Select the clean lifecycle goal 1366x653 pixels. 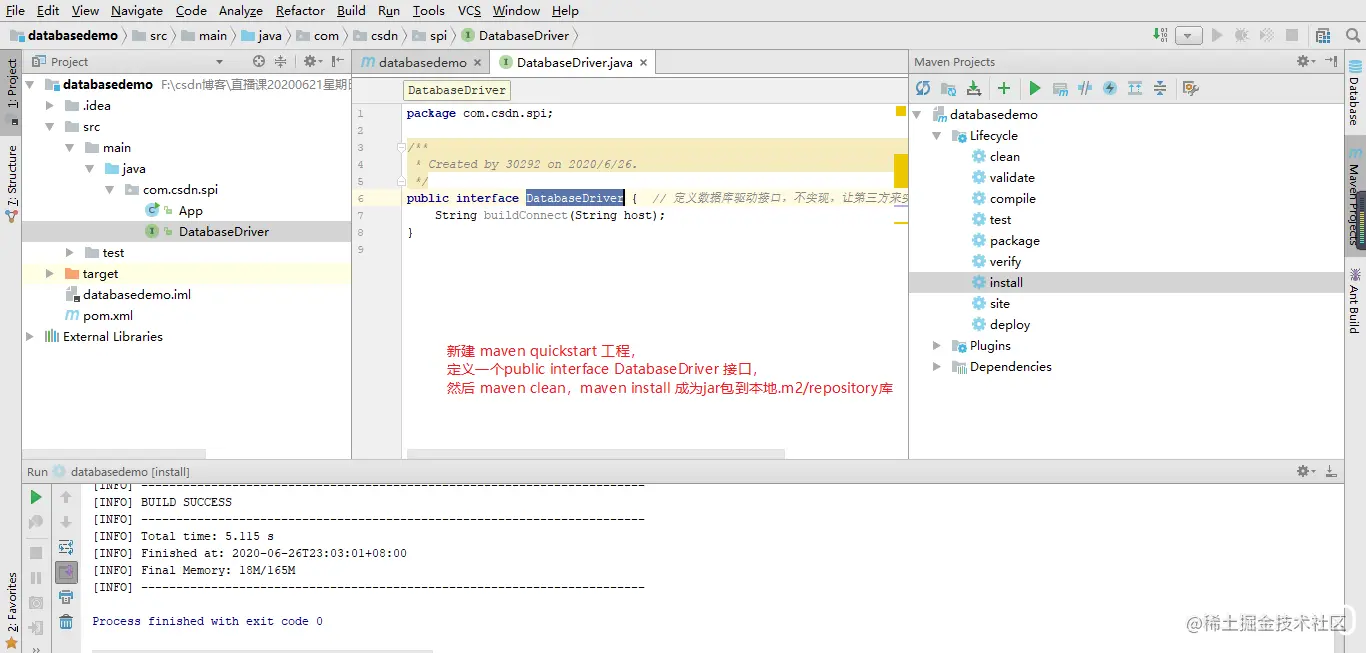click(x=1005, y=156)
